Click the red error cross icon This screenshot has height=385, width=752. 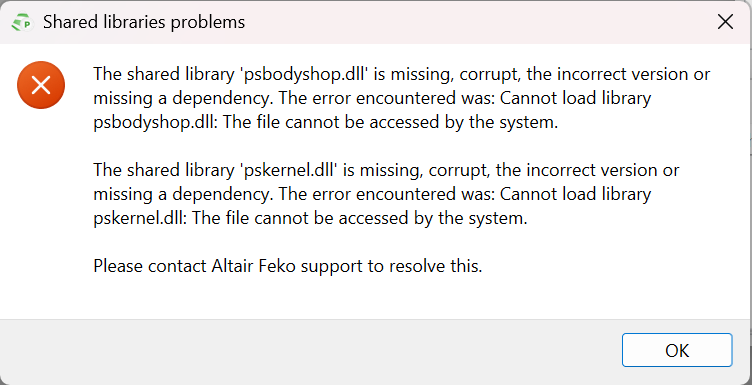click(x=41, y=85)
